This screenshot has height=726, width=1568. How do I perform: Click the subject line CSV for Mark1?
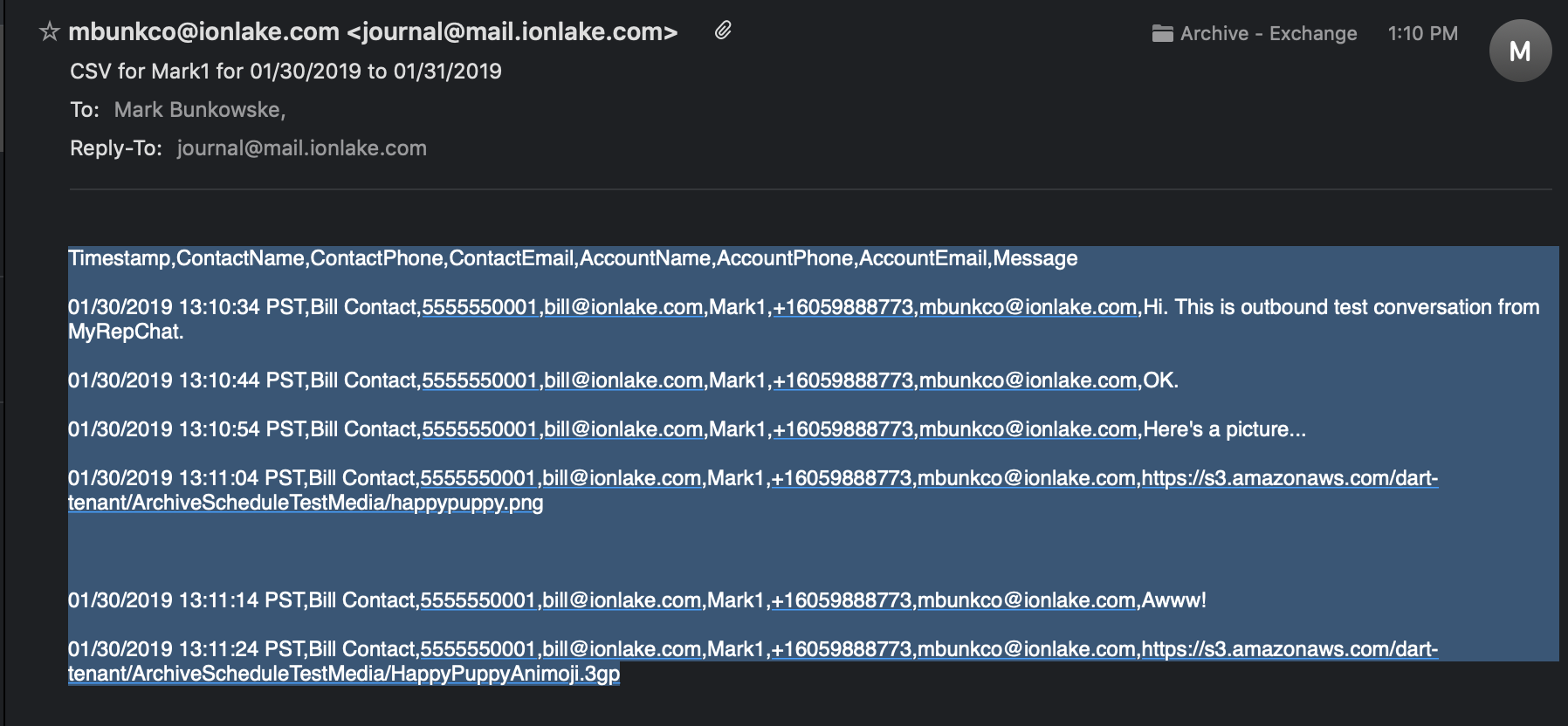[285, 72]
